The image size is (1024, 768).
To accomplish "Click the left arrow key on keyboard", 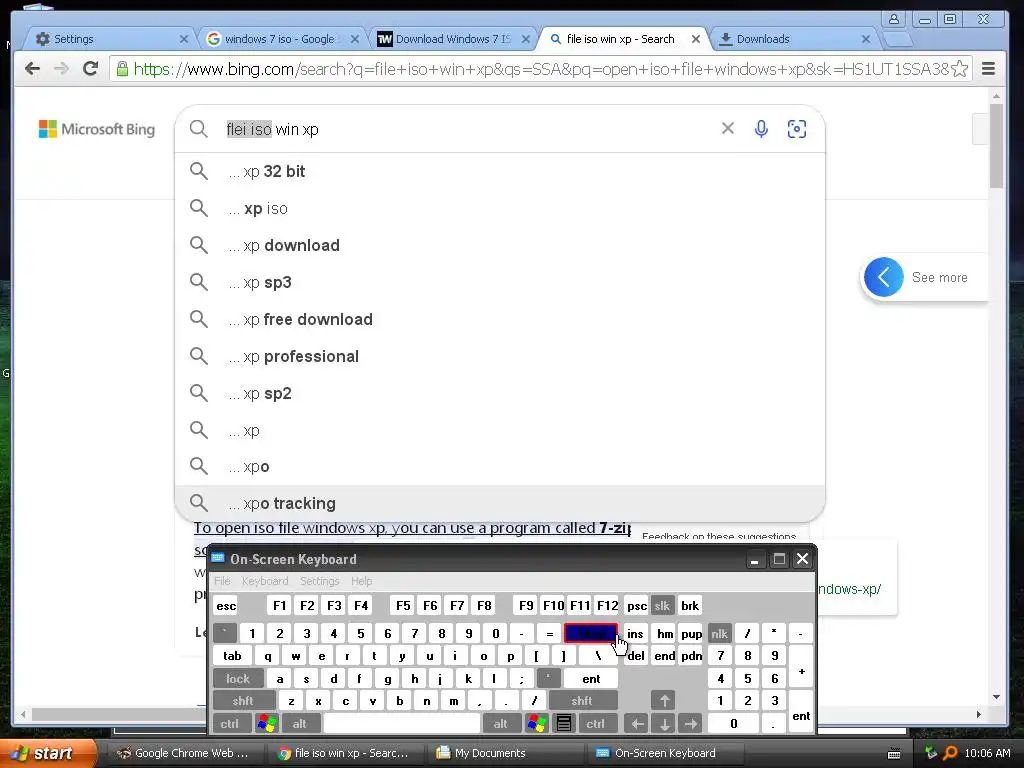I will 636,724.
